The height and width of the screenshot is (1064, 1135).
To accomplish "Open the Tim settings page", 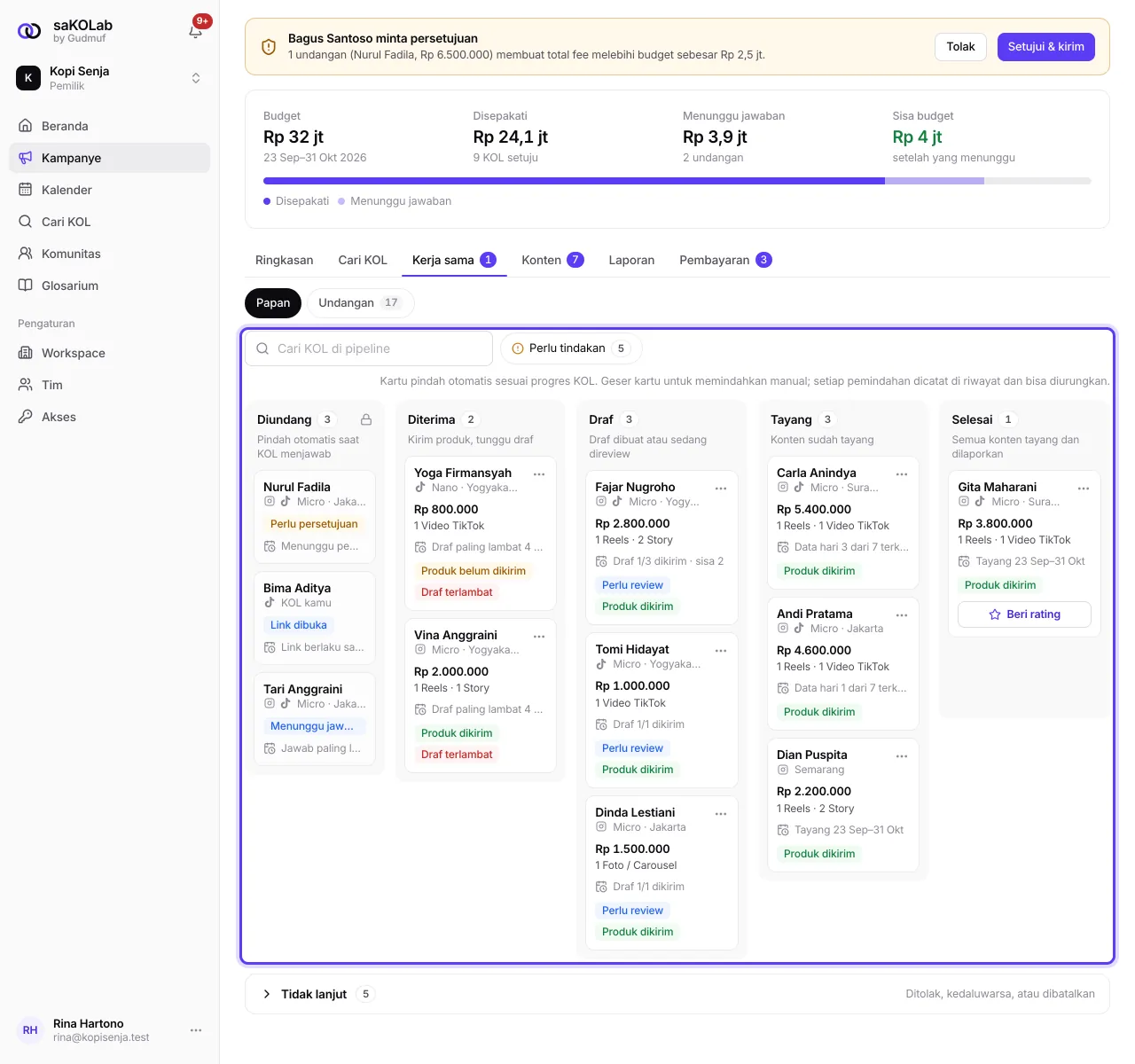I will (x=110, y=385).
